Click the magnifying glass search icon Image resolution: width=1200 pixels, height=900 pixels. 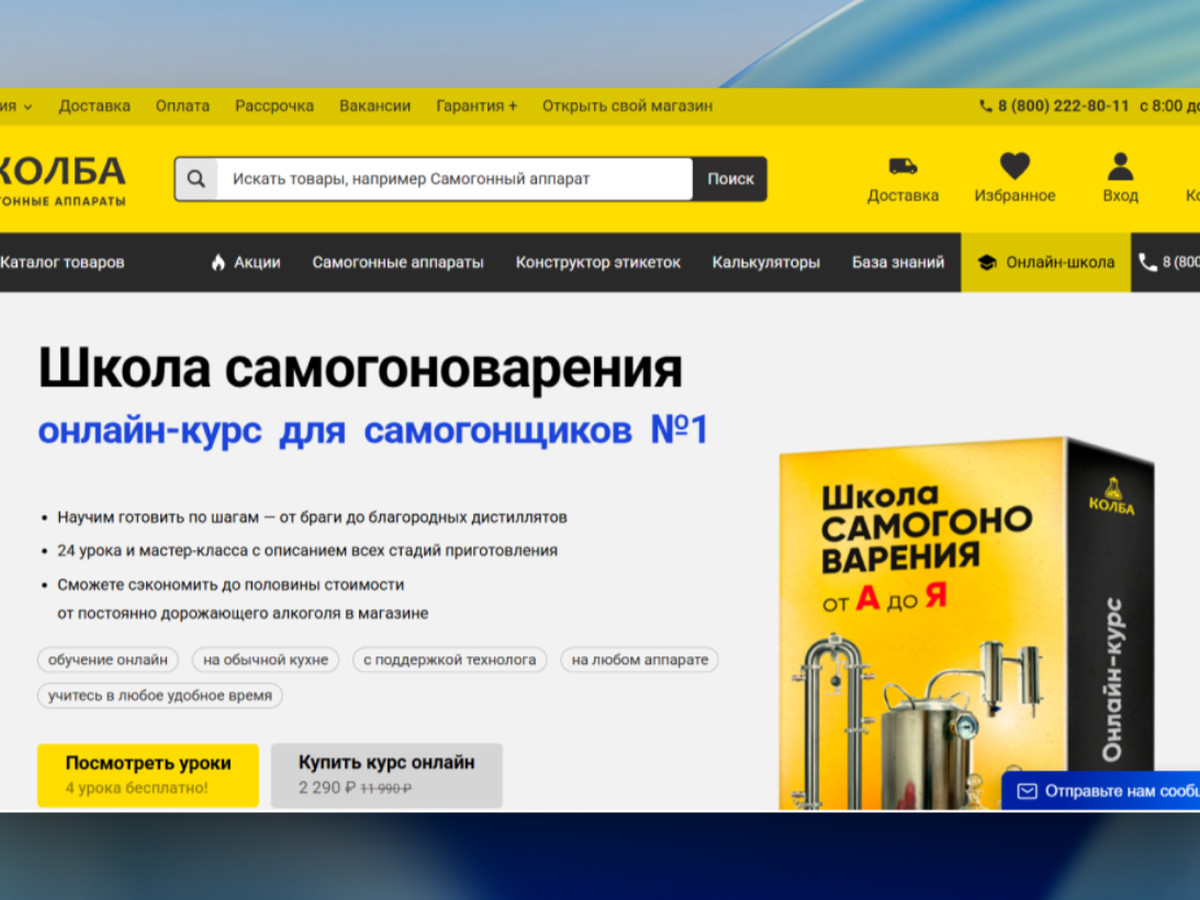(x=196, y=179)
